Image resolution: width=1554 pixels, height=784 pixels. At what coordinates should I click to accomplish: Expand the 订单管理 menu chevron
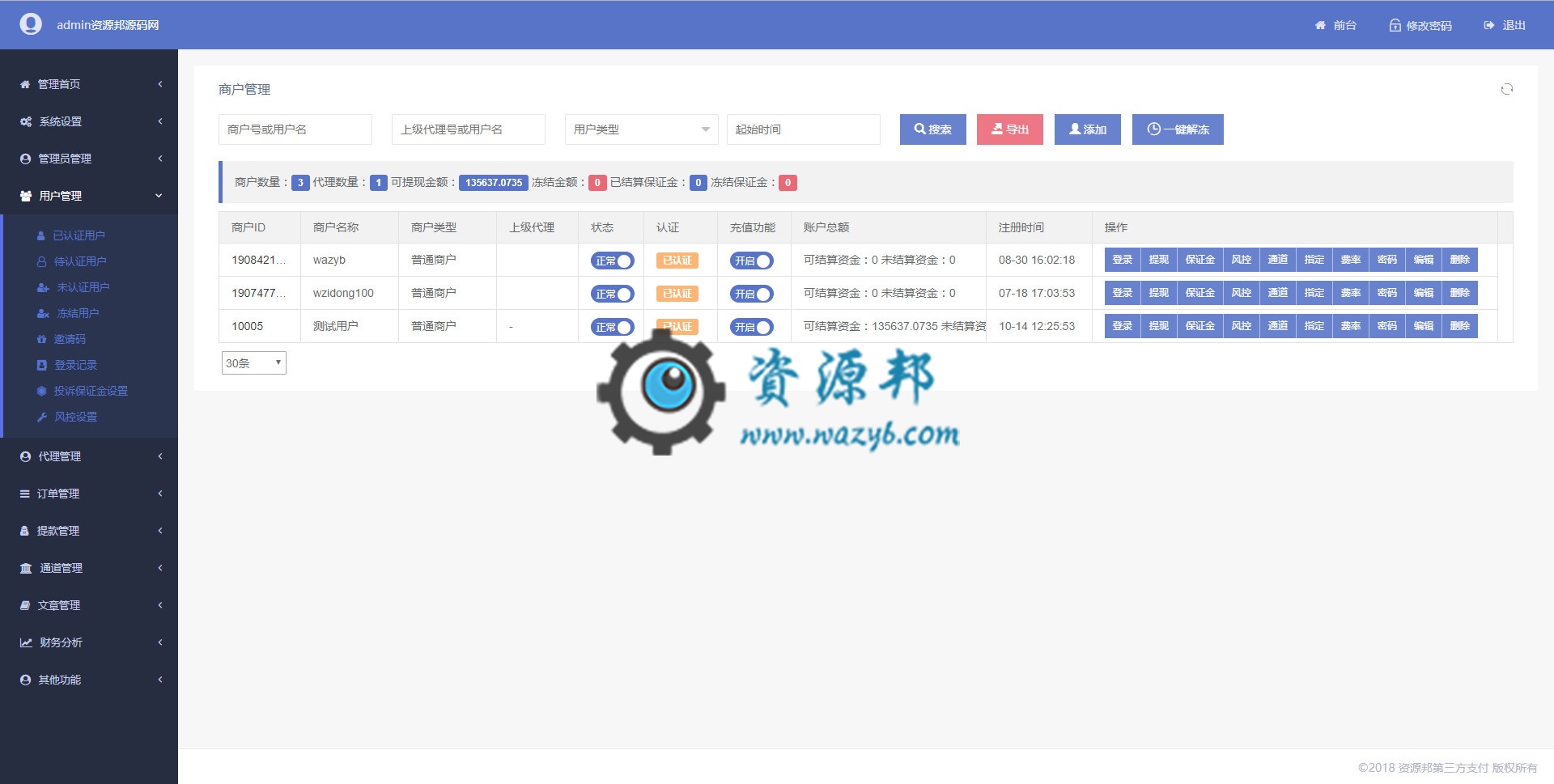(x=160, y=494)
